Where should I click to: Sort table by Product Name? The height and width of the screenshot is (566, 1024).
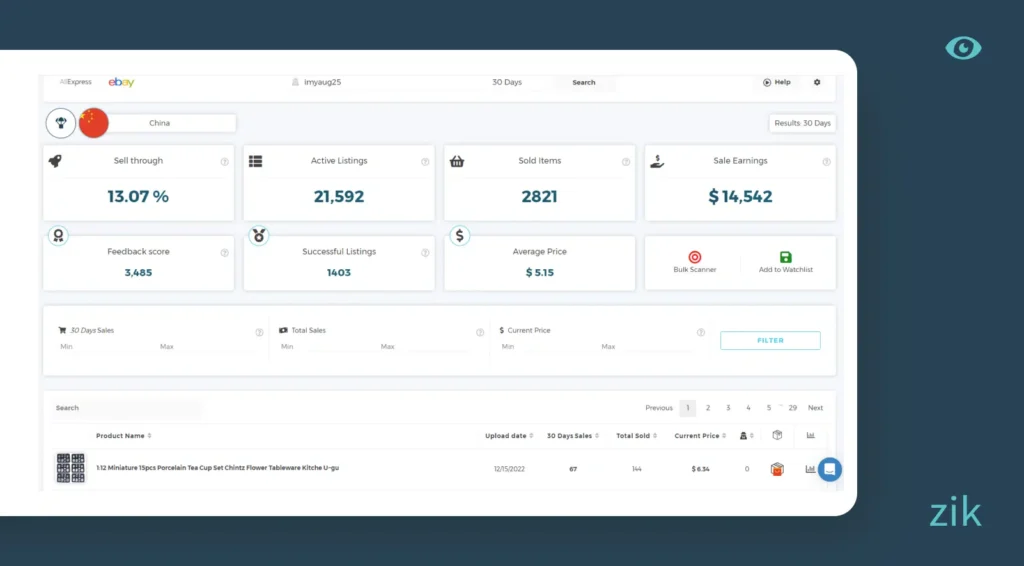[124, 436]
